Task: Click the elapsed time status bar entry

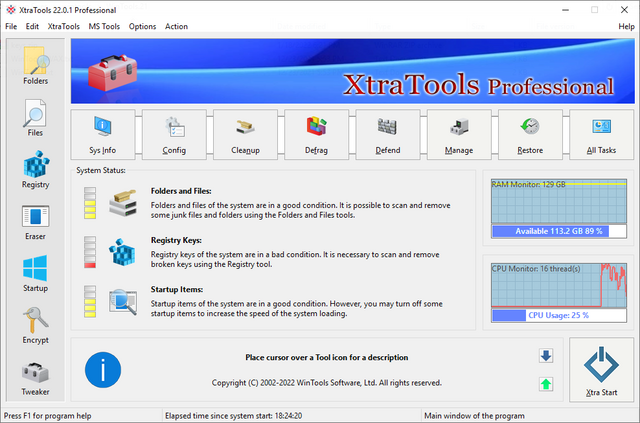Action: (234, 416)
